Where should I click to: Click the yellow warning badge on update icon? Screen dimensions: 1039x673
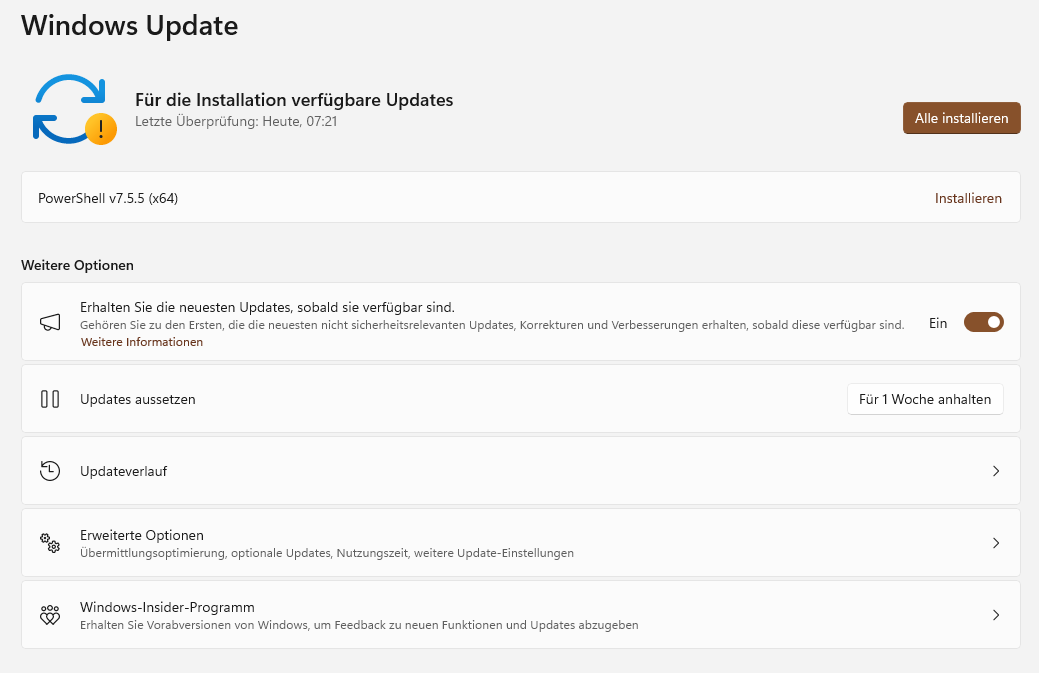[100, 129]
